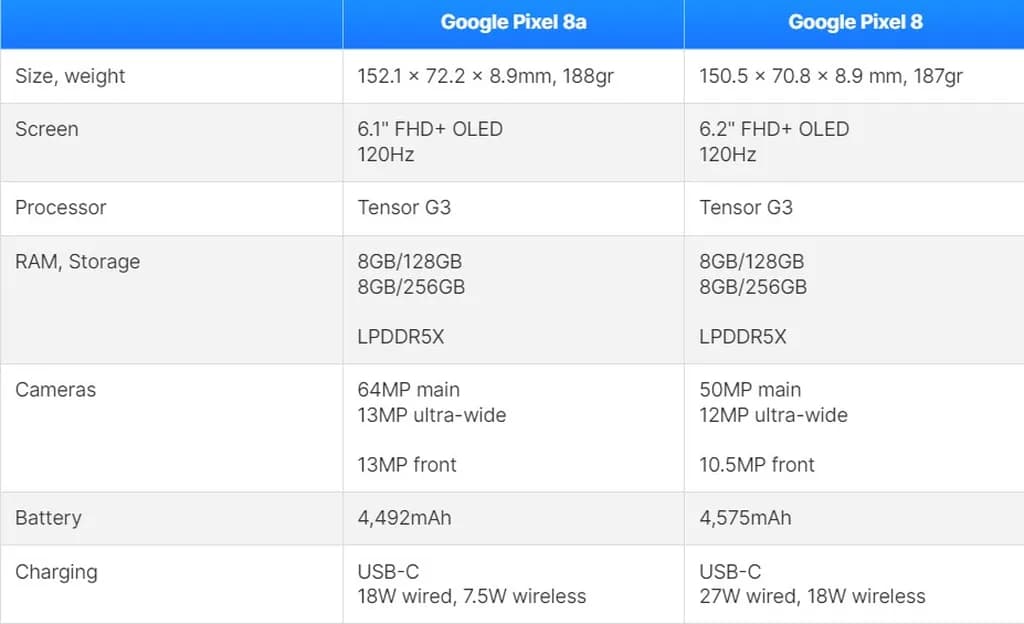Select the Cameras row label
The height and width of the screenshot is (624, 1024).
tap(56, 389)
